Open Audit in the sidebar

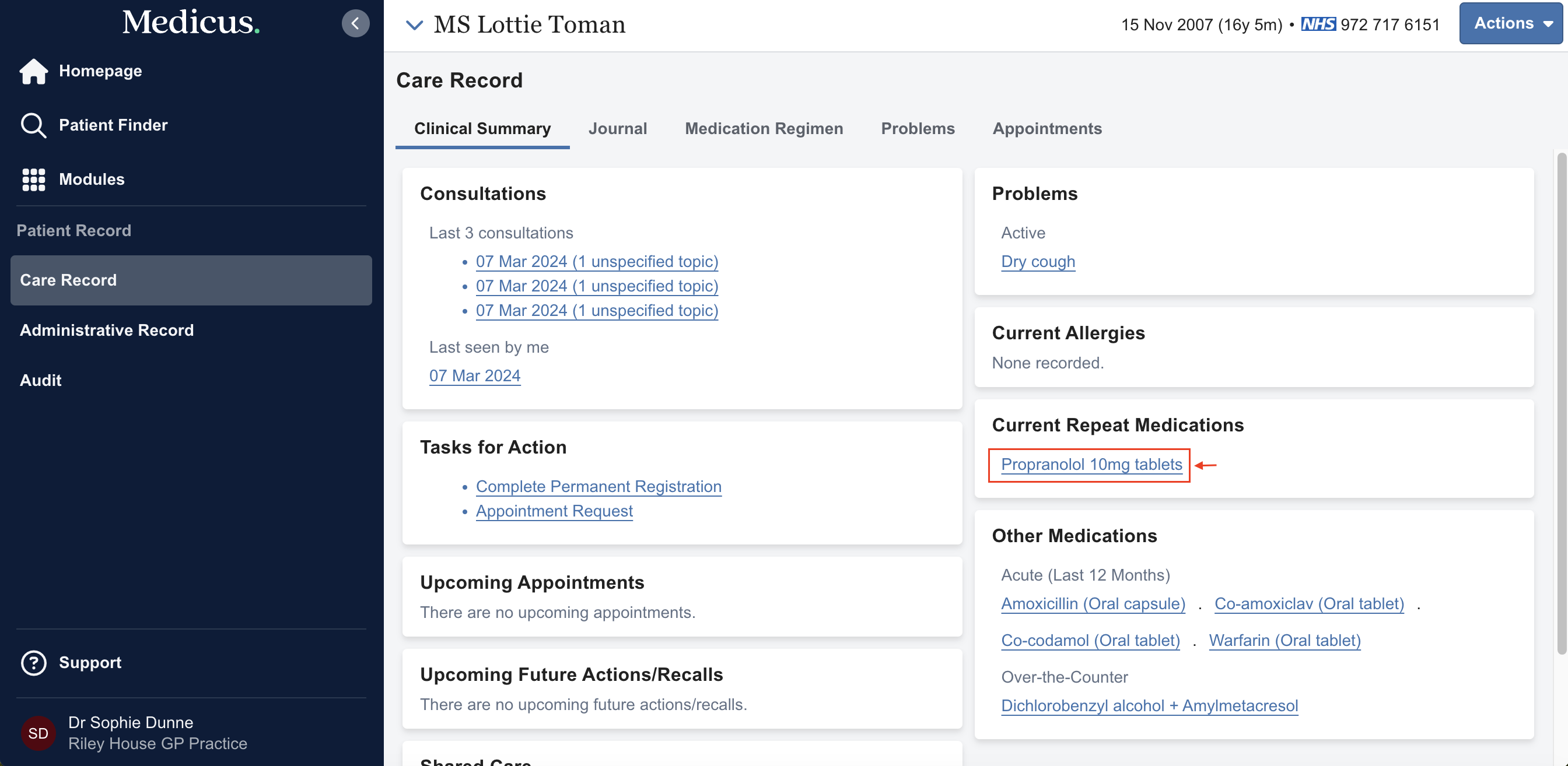point(41,380)
